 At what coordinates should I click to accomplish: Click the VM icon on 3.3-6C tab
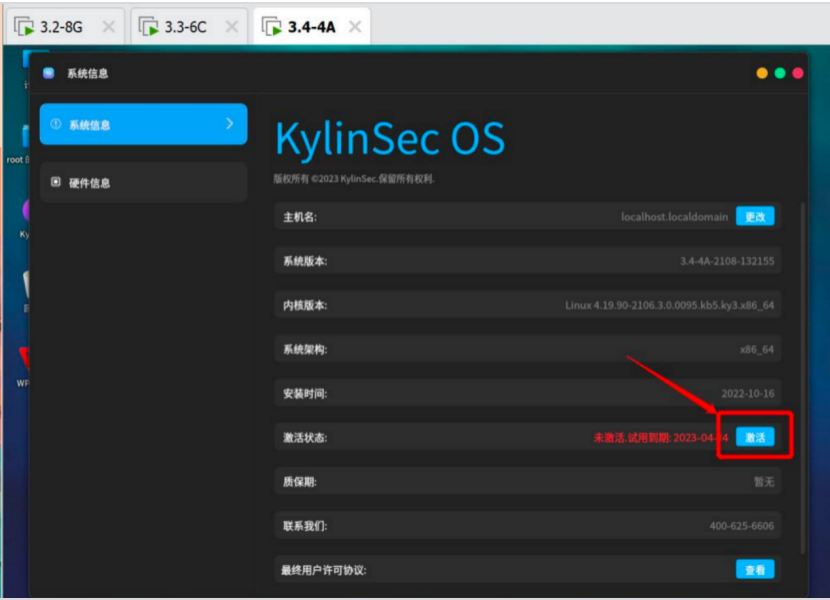click(x=148, y=26)
